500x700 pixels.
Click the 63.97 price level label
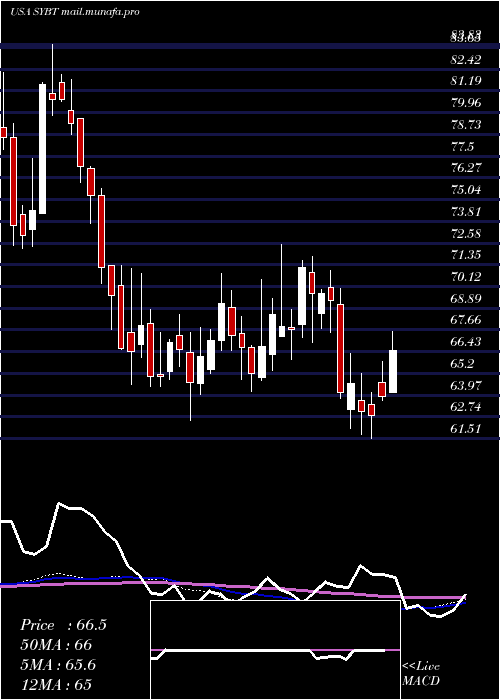click(466, 386)
